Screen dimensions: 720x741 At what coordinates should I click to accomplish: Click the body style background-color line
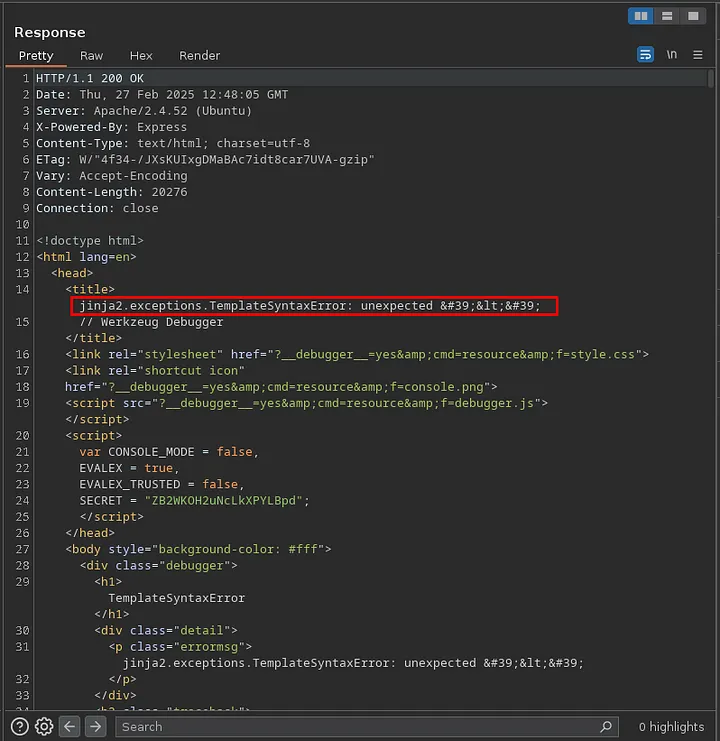(x=198, y=550)
